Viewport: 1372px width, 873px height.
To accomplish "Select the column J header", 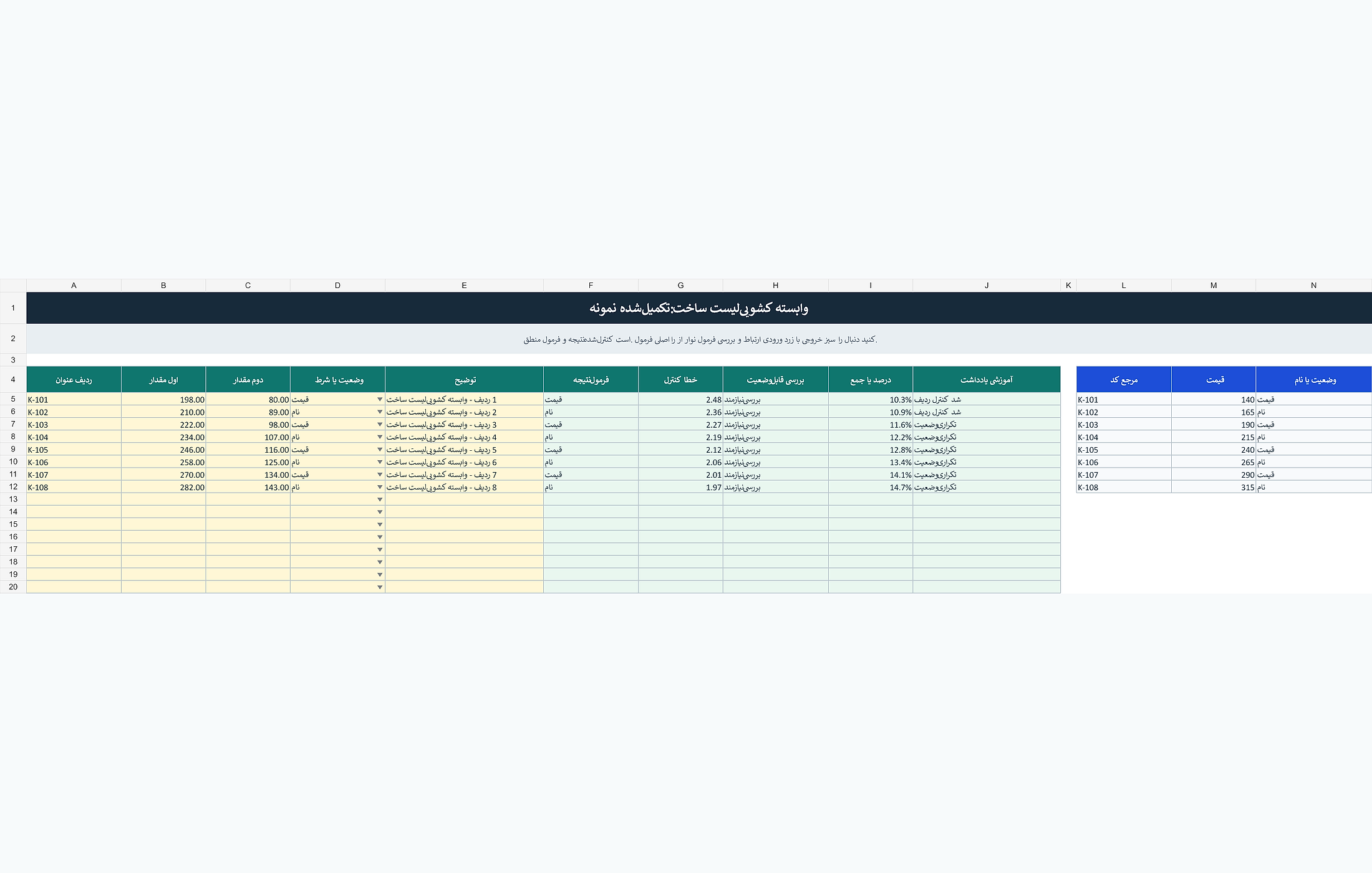I will click(987, 286).
